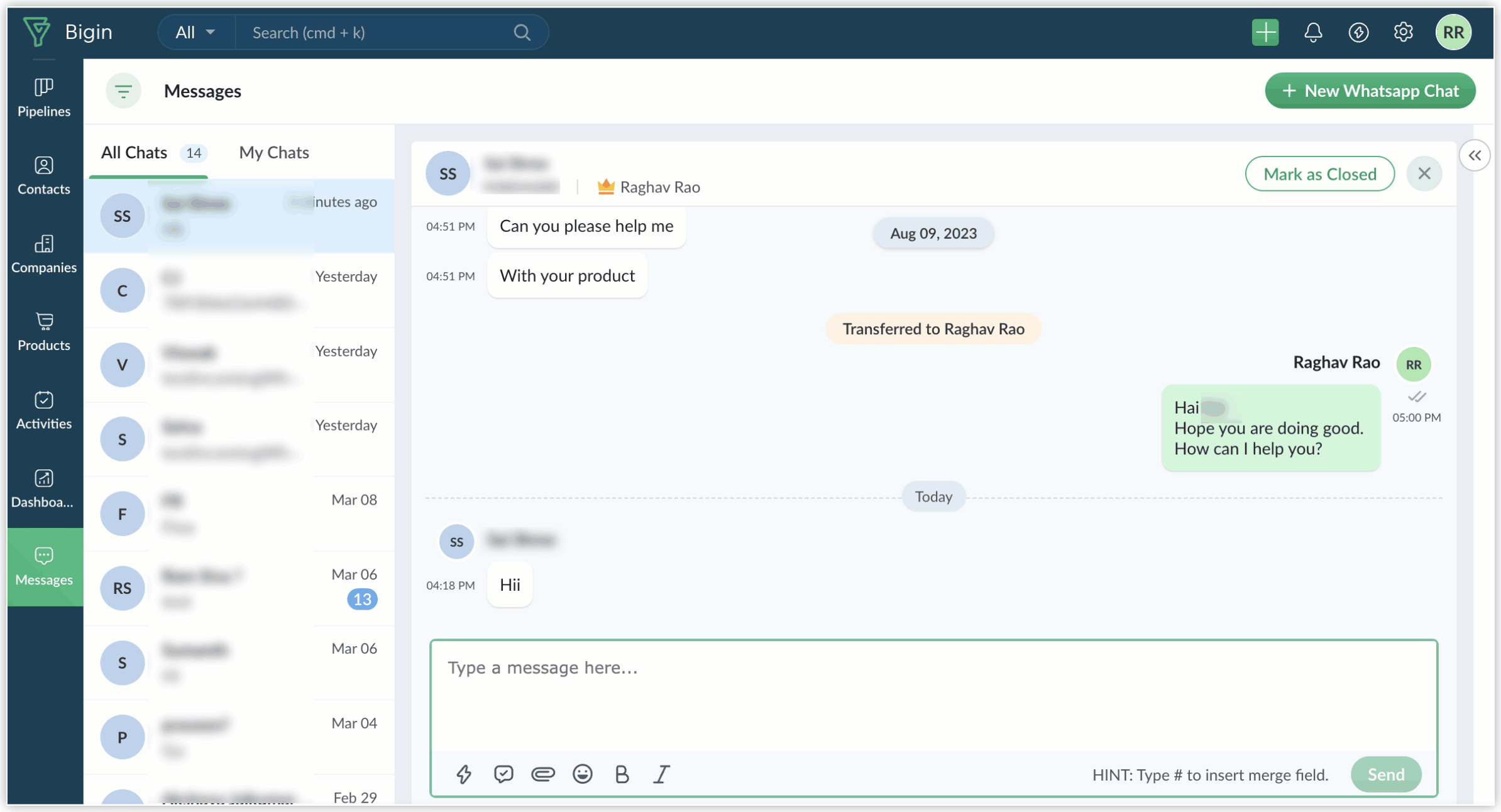Mark as Closed the conversation

tap(1319, 174)
